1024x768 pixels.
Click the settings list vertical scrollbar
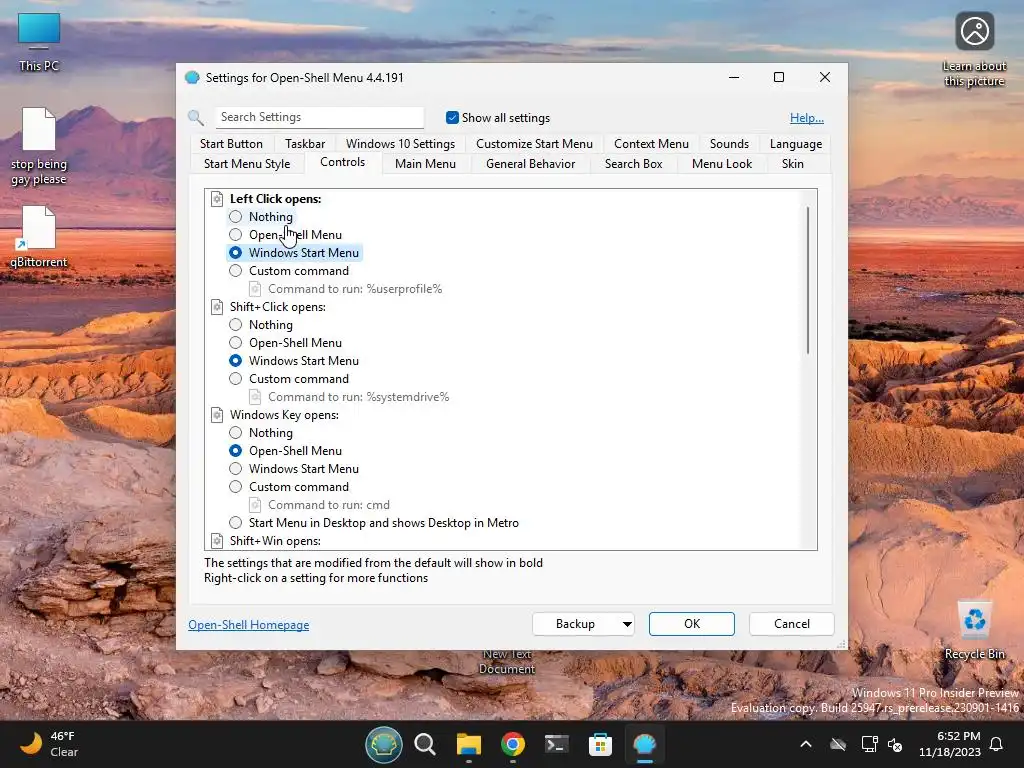tap(808, 281)
